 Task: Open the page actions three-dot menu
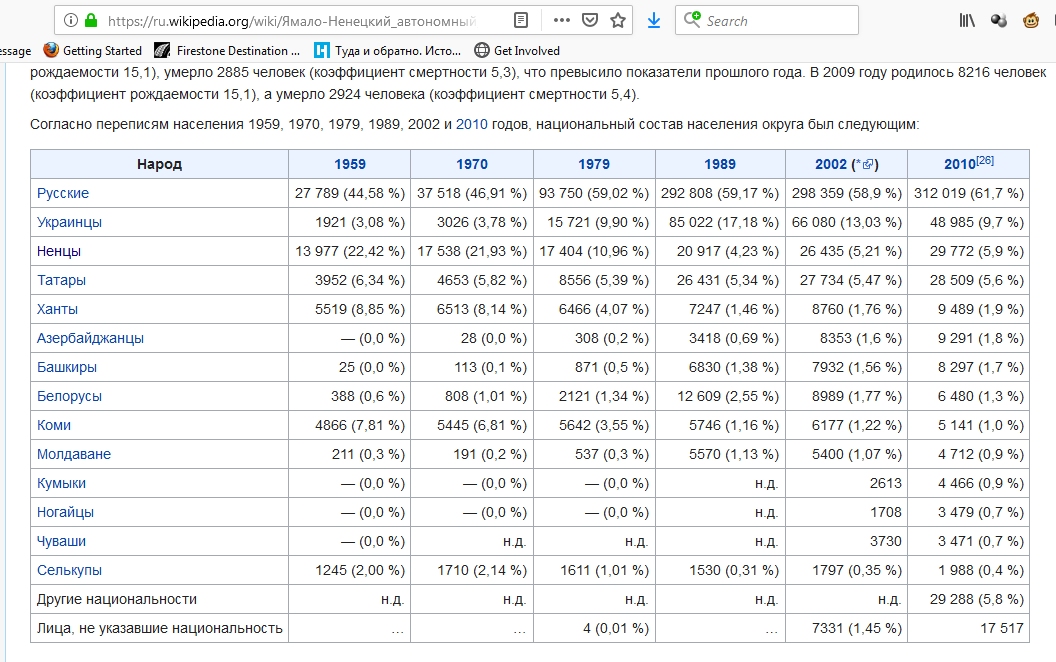point(562,20)
